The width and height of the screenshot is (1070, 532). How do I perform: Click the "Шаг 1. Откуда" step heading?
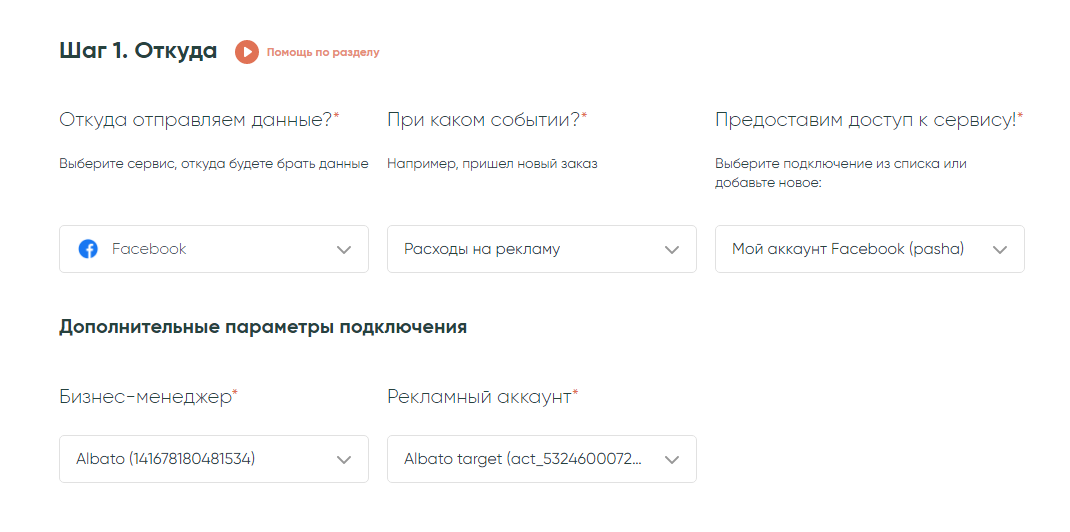pos(138,51)
